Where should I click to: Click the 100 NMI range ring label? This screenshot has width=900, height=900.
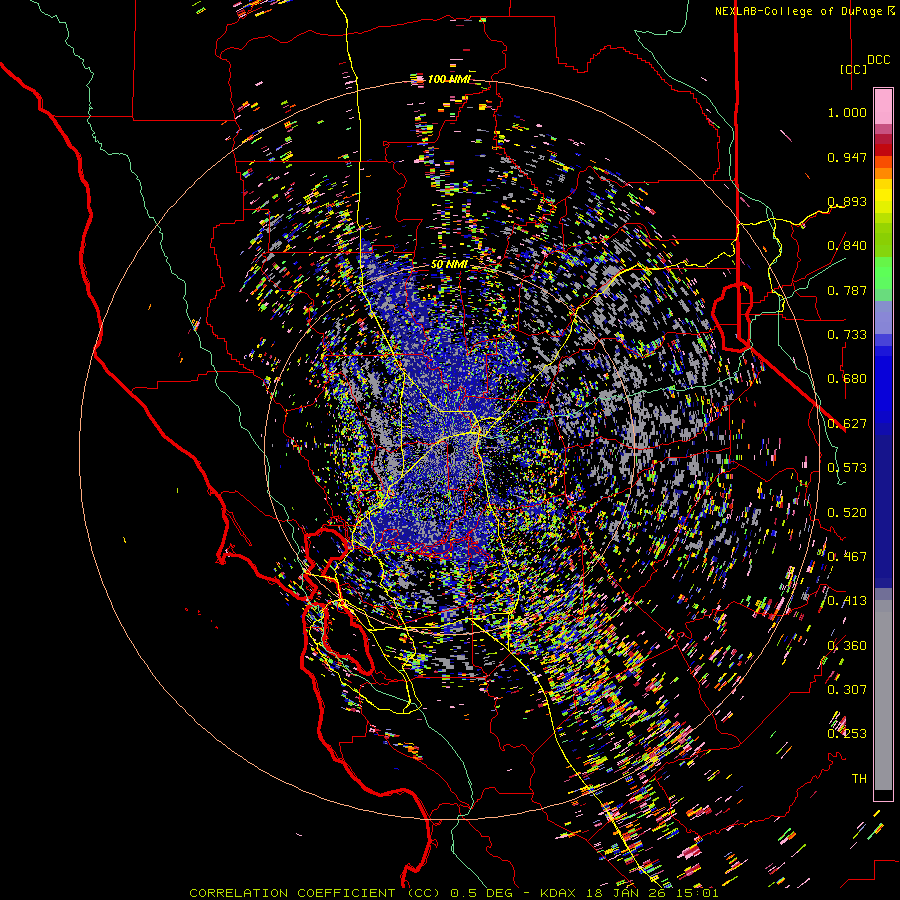coord(448,79)
